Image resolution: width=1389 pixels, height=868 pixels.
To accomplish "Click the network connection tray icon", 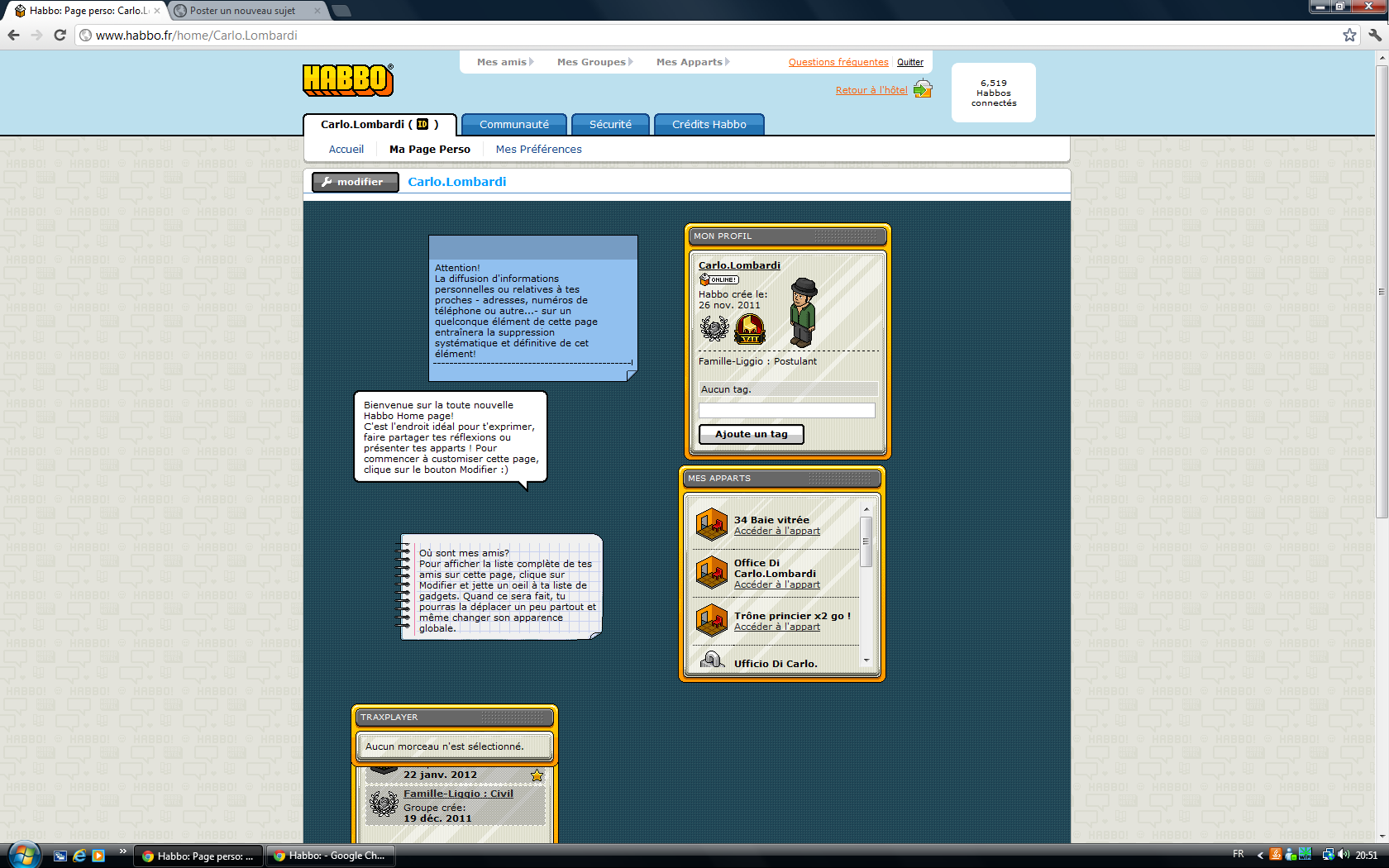I will point(1328,855).
